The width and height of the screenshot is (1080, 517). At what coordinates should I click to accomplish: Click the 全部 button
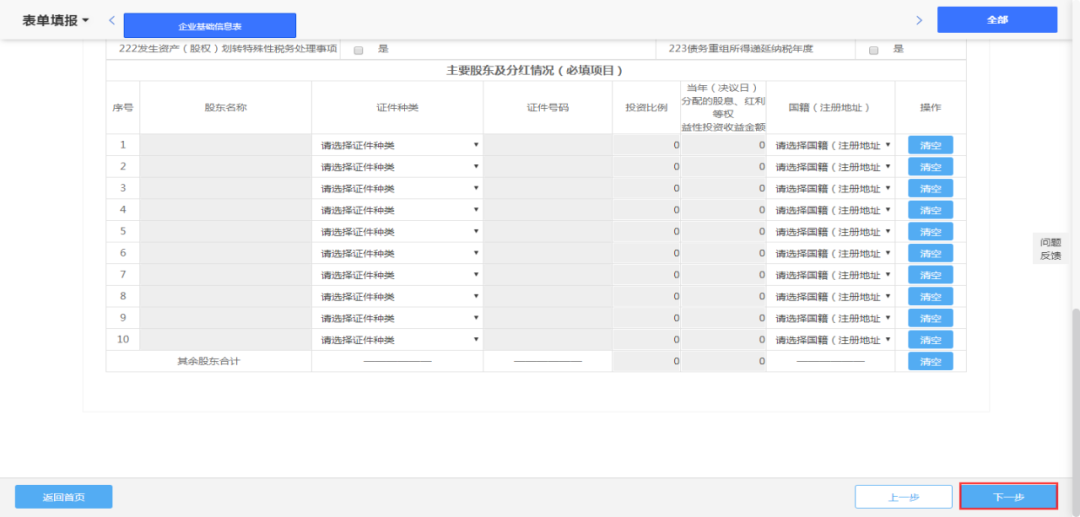(x=996, y=20)
